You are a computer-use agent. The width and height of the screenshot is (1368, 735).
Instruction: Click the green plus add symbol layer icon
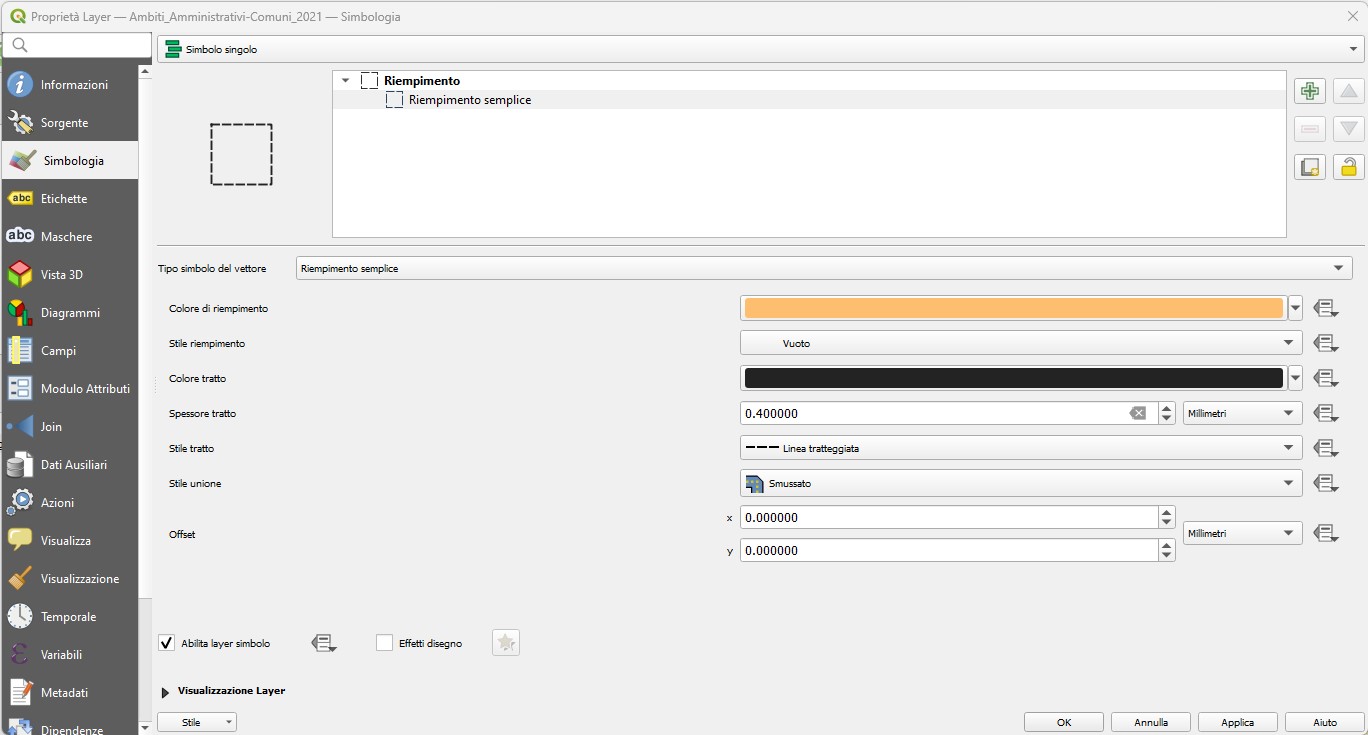tap(1310, 92)
